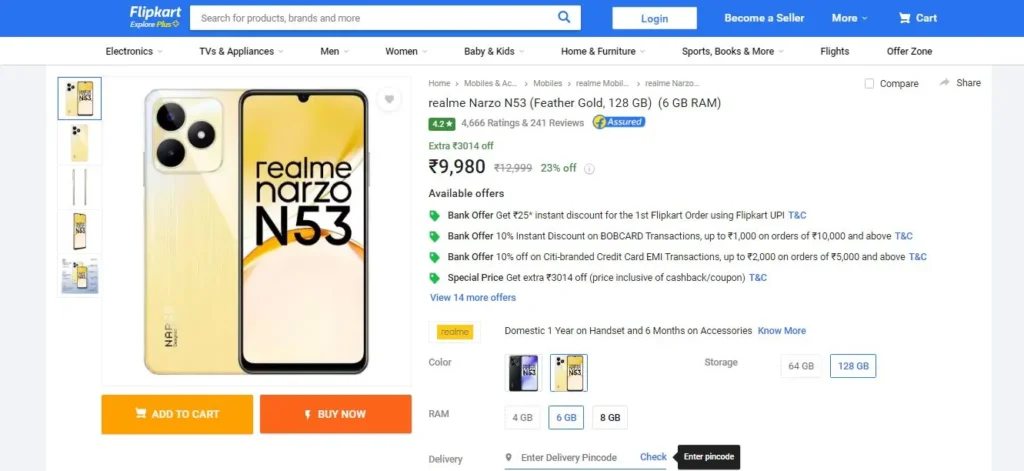This screenshot has width=1024, height=471.
Task: Add product to wishlist with heart icon
Action: click(389, 99)
